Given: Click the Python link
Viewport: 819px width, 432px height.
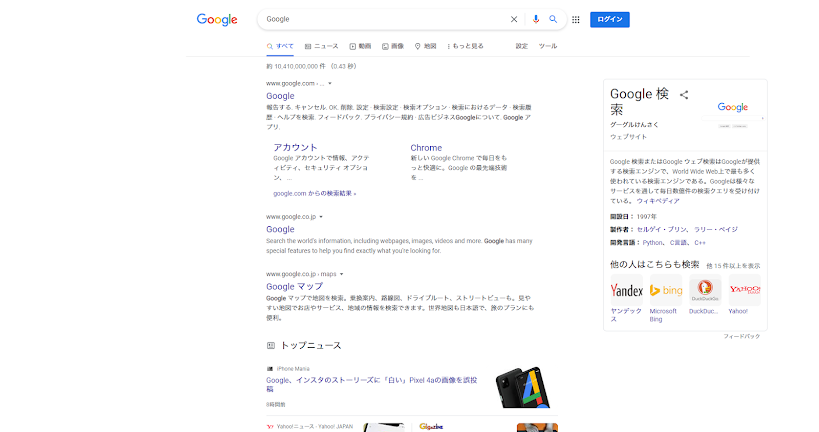Looking at the screenshot, I should [x=652, y=243].
